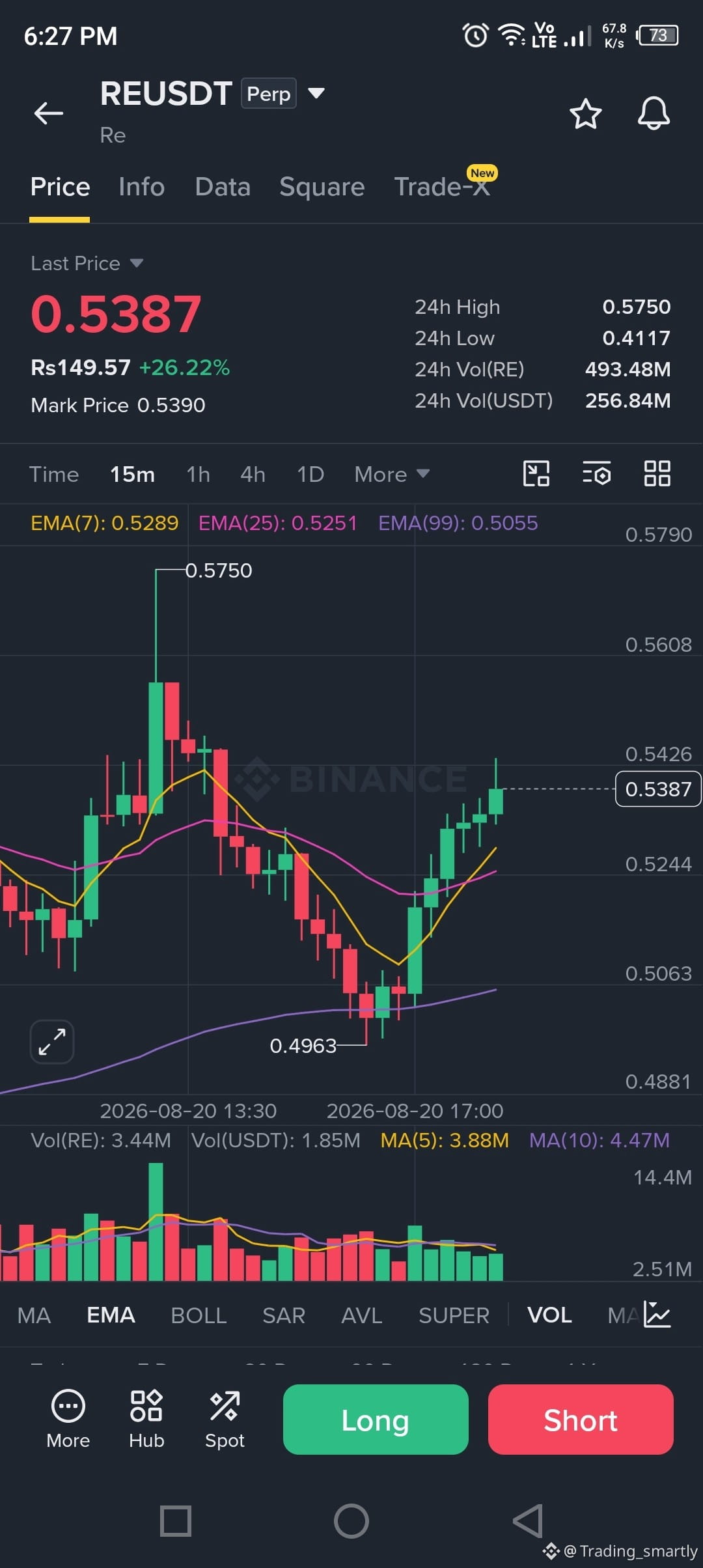This screenshot has height=1568, width=703.
Task: Tap the battery indicator in status bar
Action: coord(657,35)
